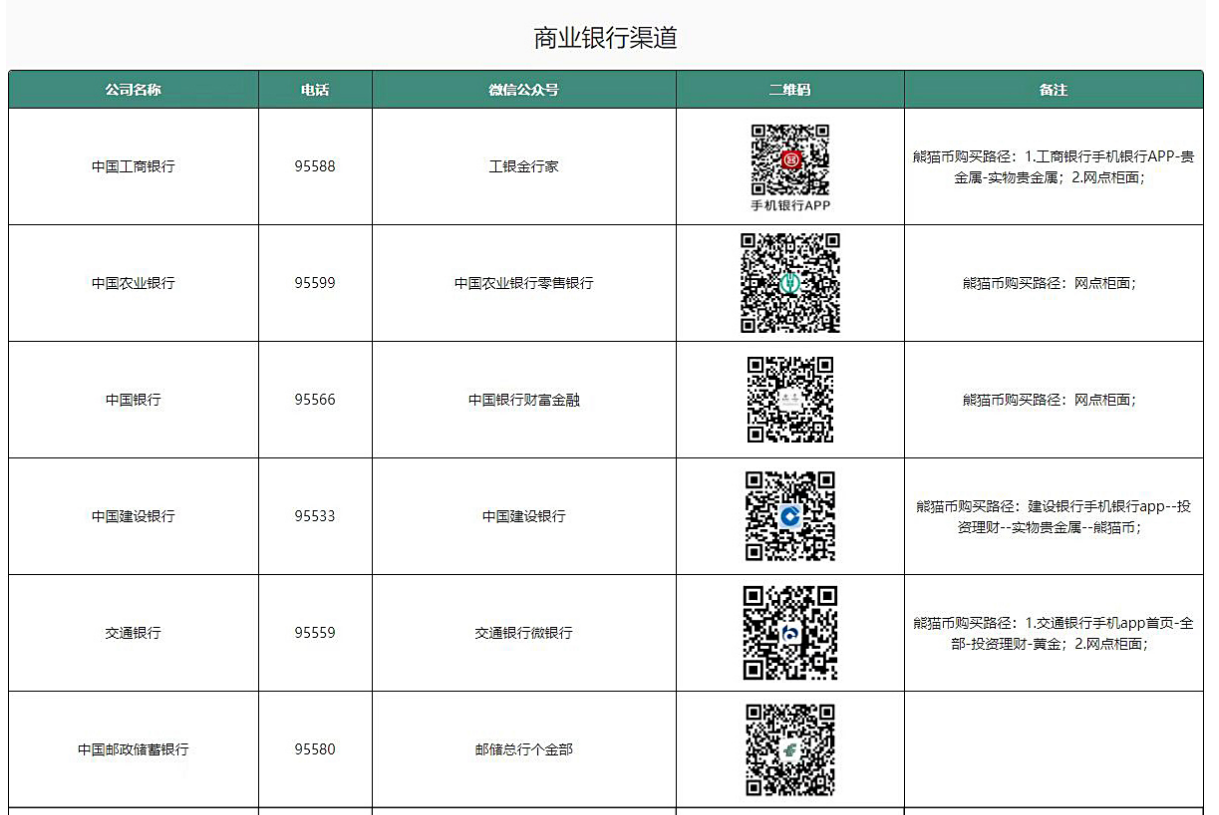Click the 中国银行财富金融 WeChat account name

coord(524,399)
